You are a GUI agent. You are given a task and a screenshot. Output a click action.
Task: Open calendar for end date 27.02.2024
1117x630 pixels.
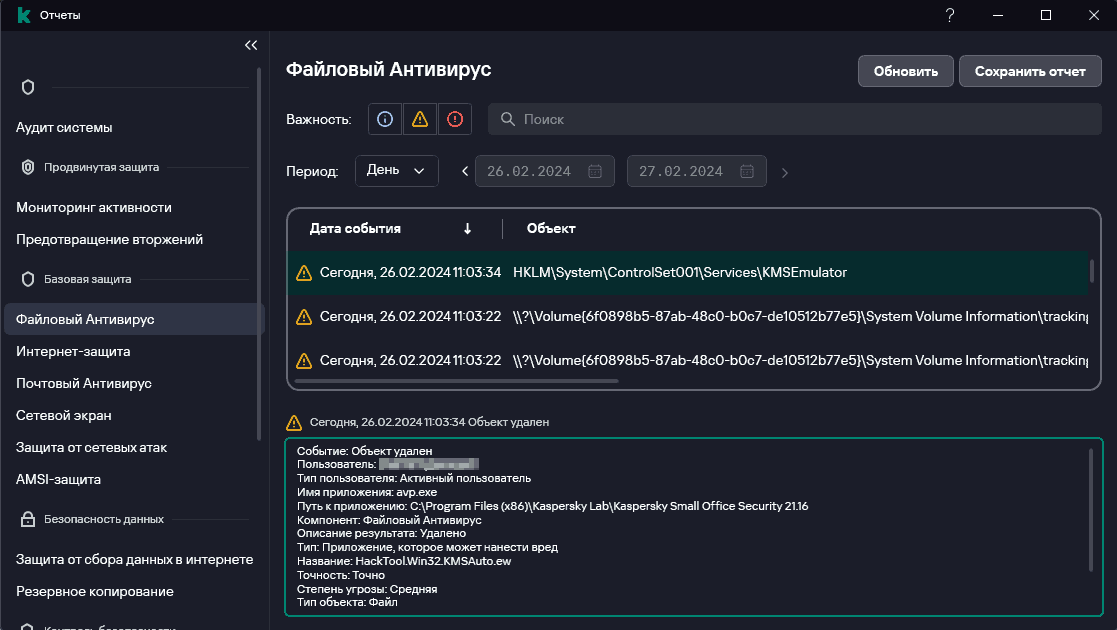click(747, 171)
